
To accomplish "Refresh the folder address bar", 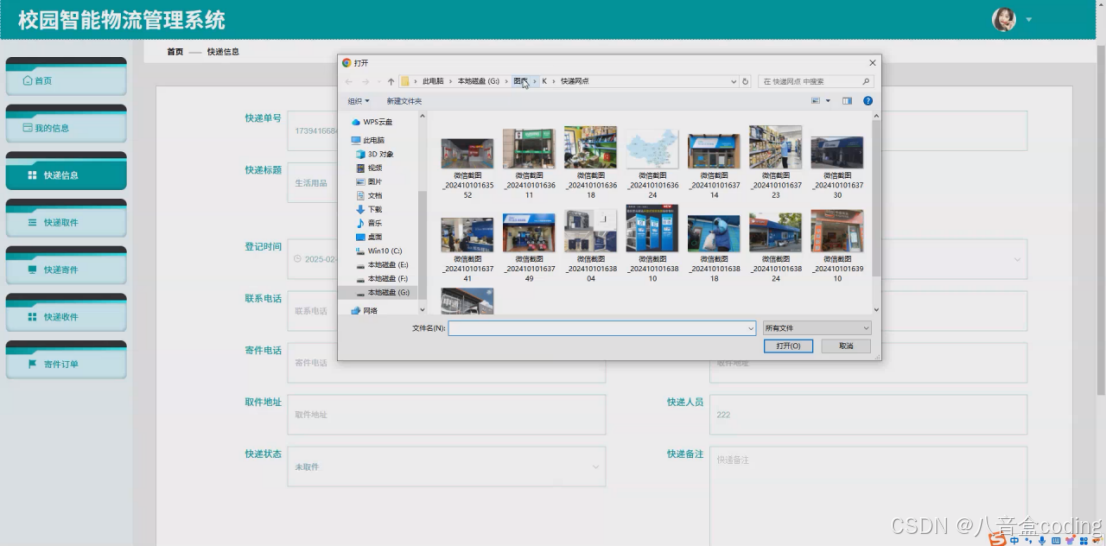I will point(745,81).
